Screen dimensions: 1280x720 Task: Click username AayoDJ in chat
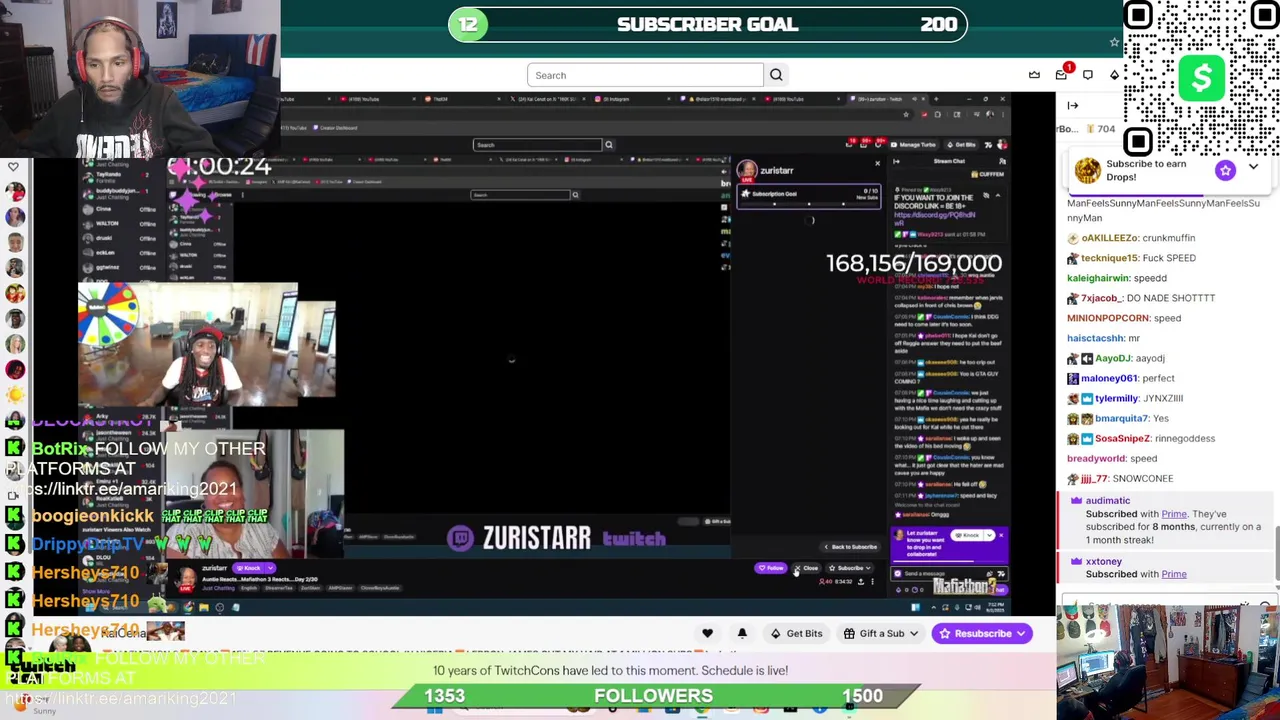click(x=1114, y=358)
